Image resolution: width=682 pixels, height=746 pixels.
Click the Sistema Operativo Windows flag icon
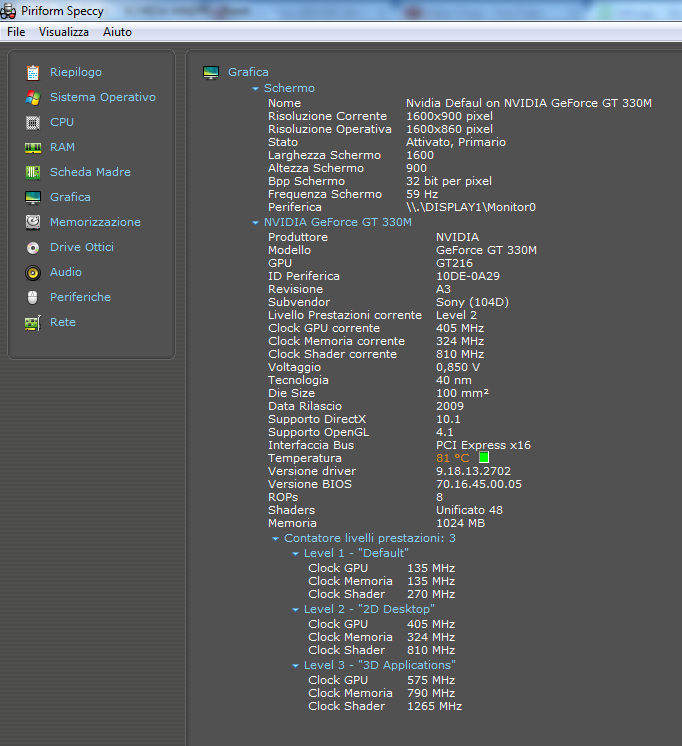click(33, 98)
